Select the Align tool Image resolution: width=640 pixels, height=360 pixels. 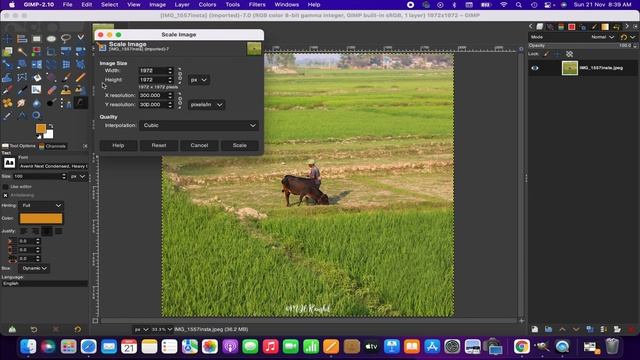pos(22,39)
